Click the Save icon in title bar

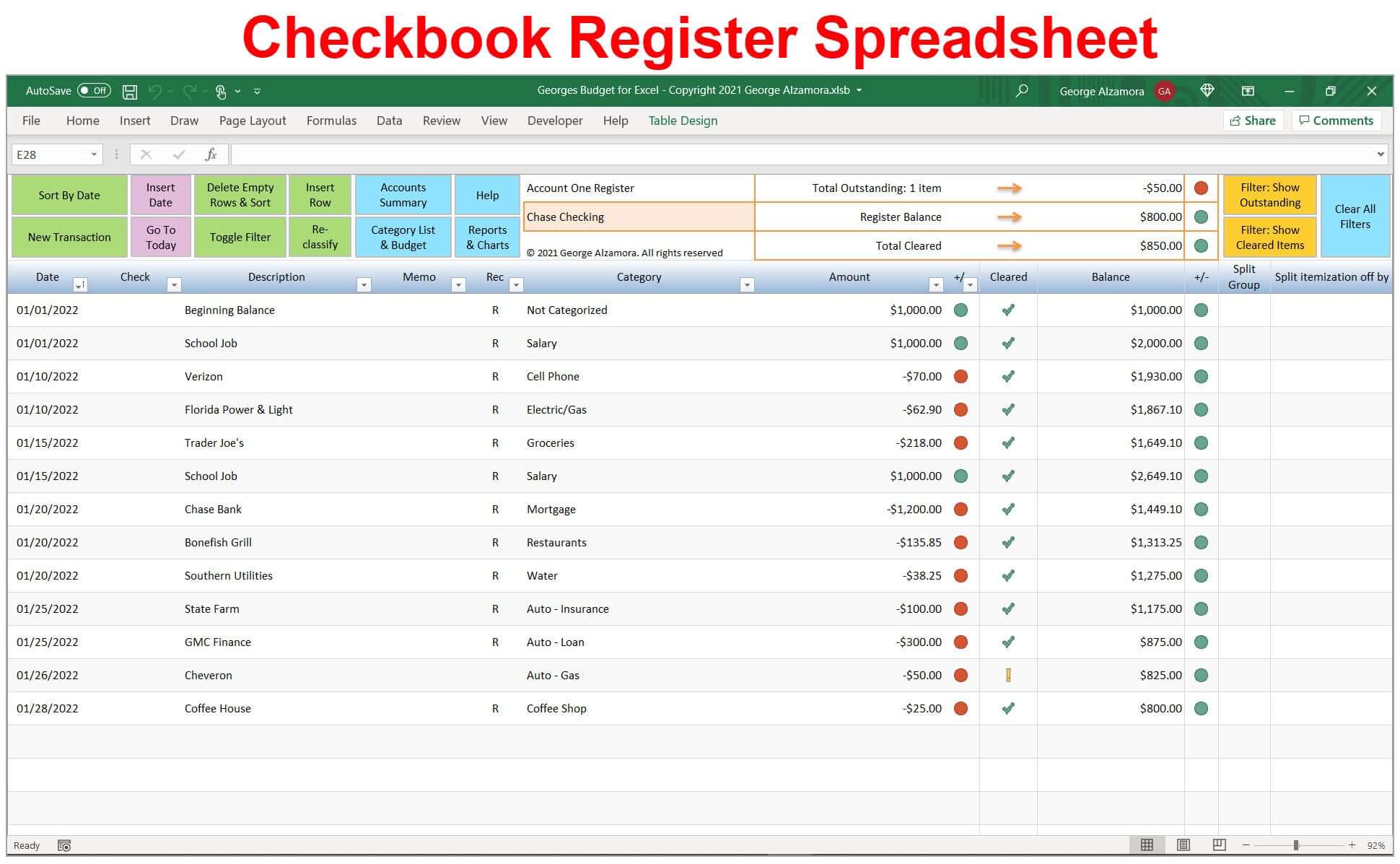130,92
